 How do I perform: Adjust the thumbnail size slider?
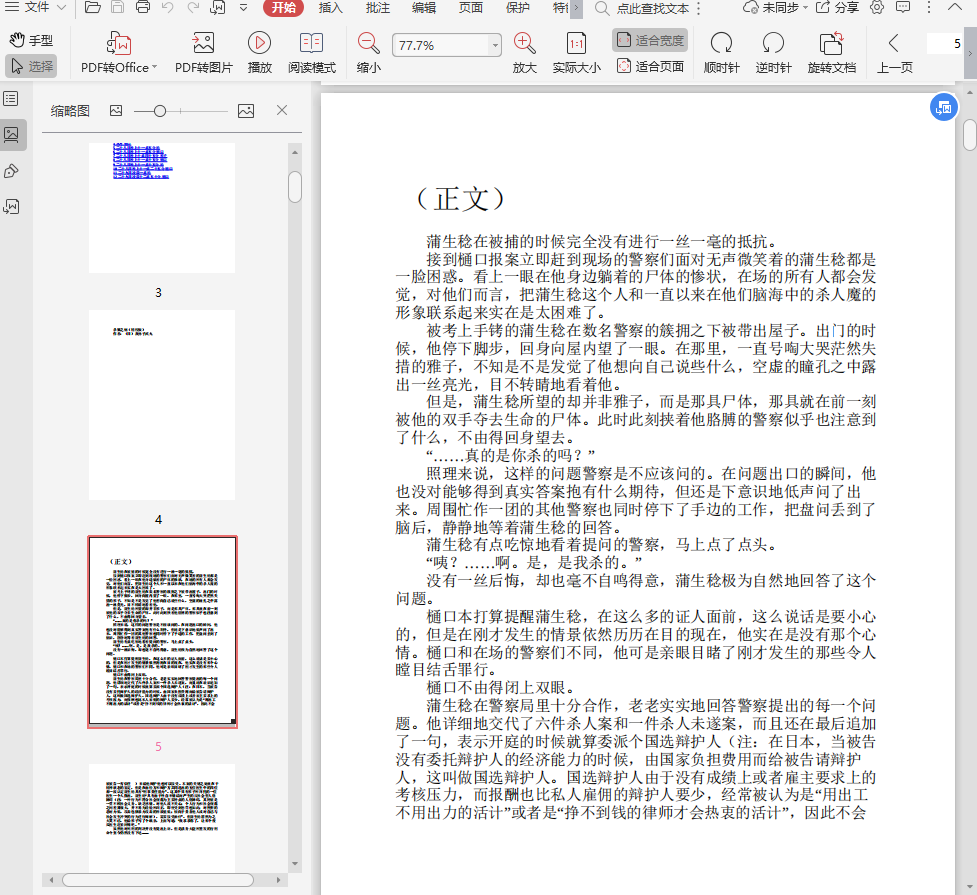coord(160,111)
